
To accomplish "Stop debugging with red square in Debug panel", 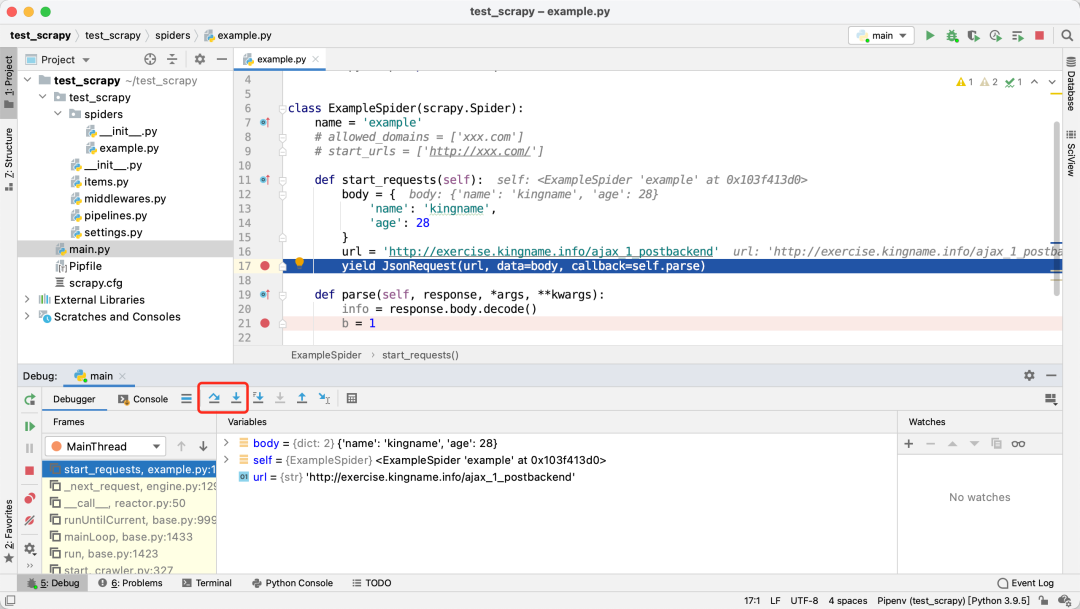I will pyautogui.click(x=30, y=471).
